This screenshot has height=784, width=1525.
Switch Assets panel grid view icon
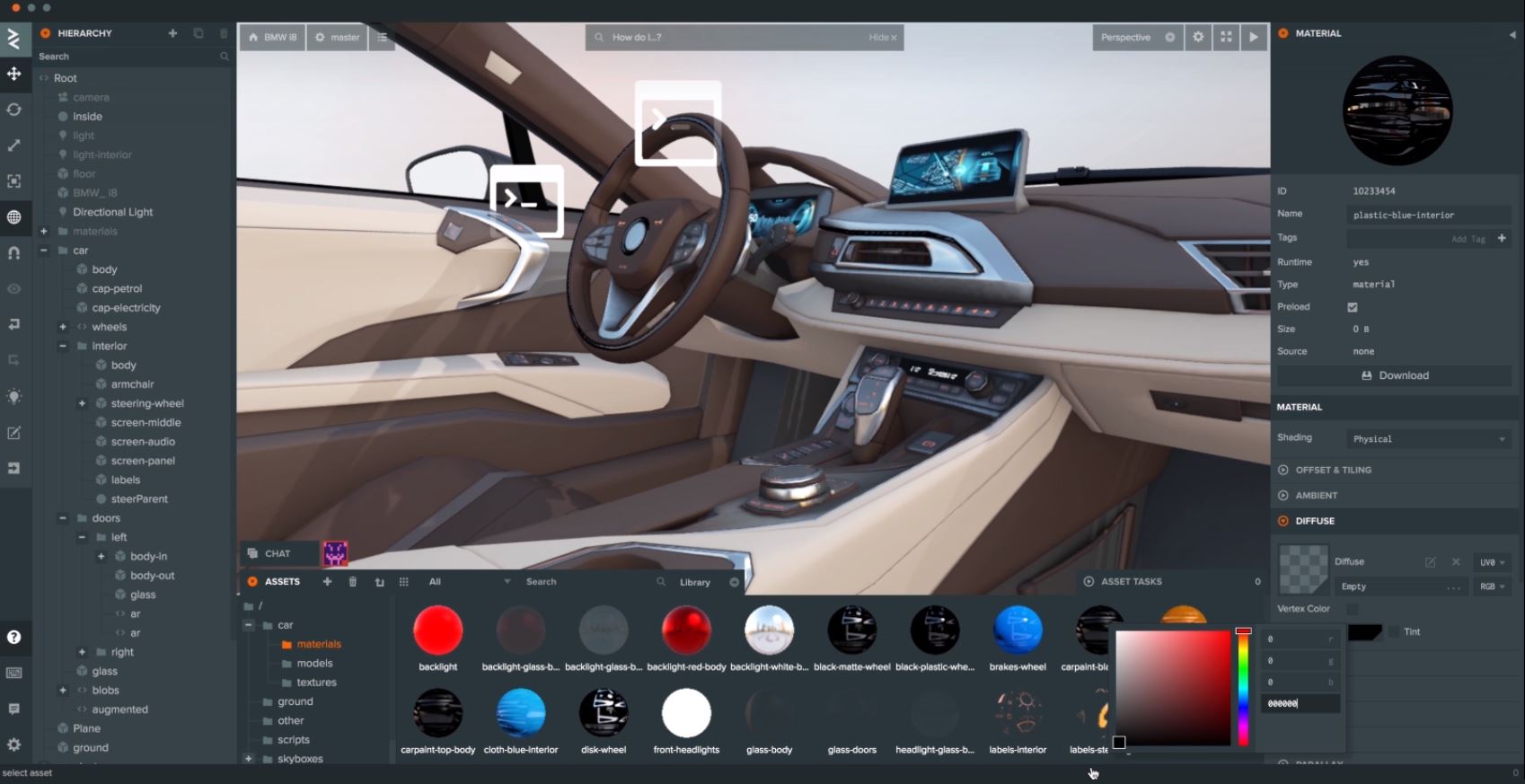(x=404, y=582)
